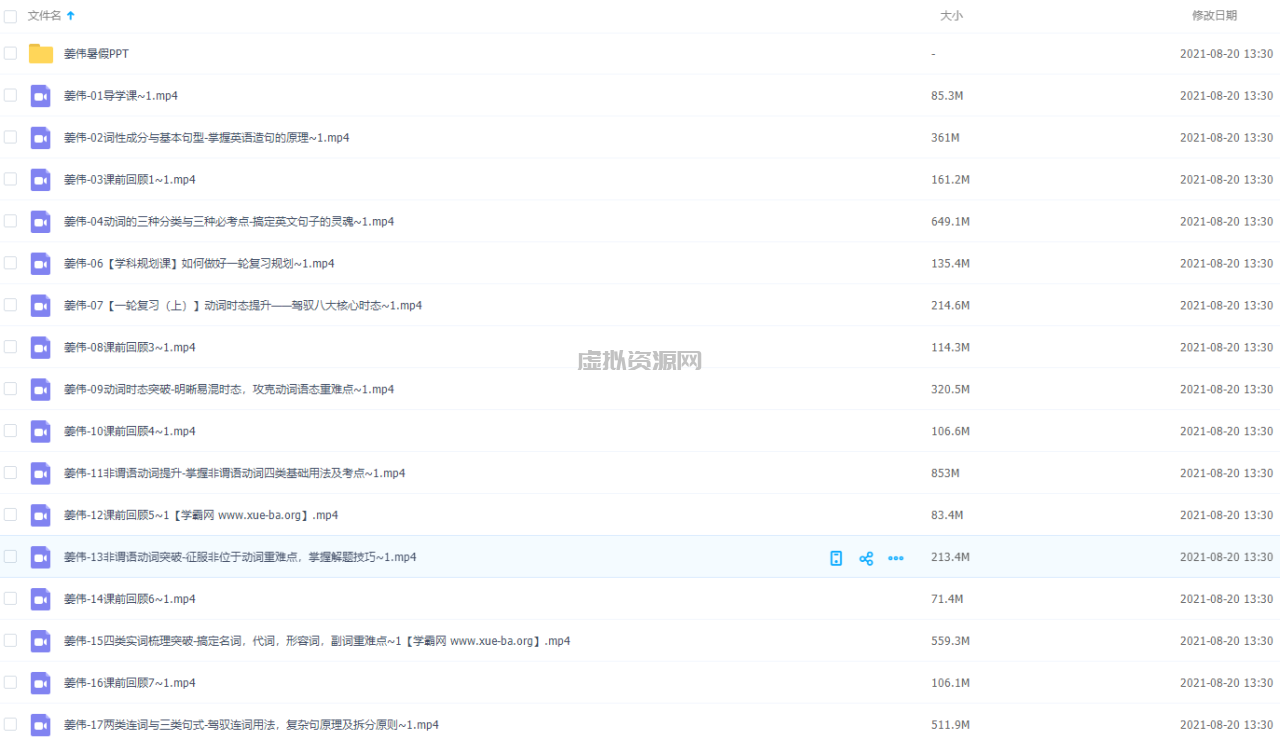
Task: Click the 213.4M size cell
Action: [950, 558]
